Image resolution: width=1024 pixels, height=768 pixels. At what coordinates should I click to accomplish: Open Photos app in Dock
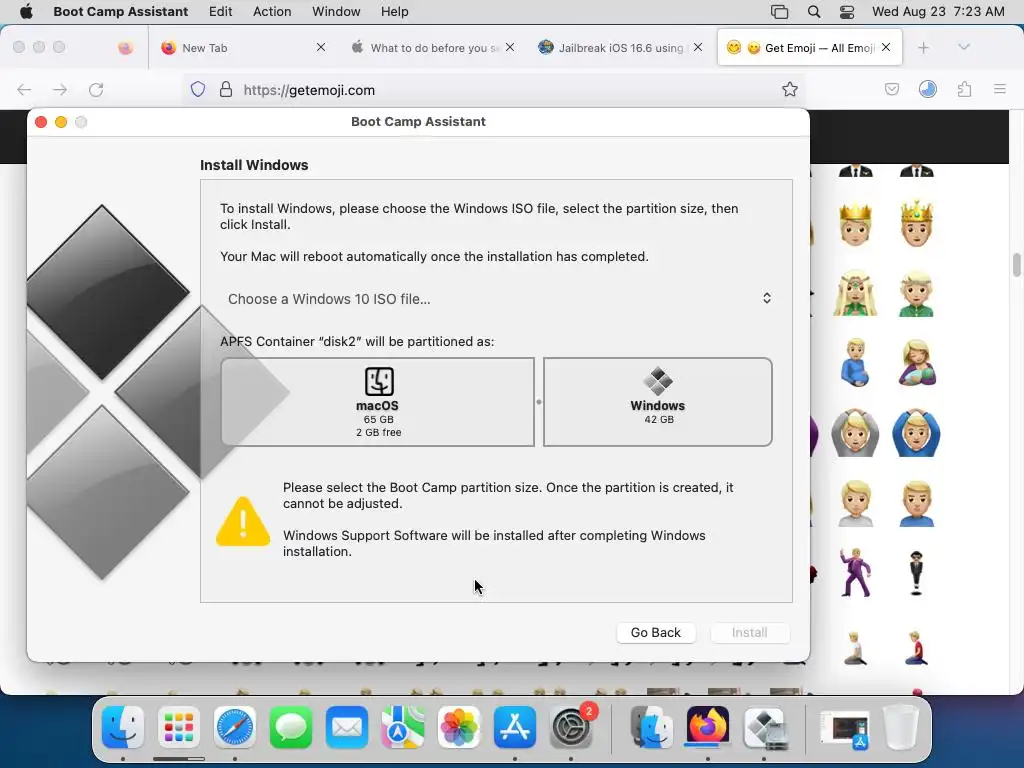tap(458, 727)
